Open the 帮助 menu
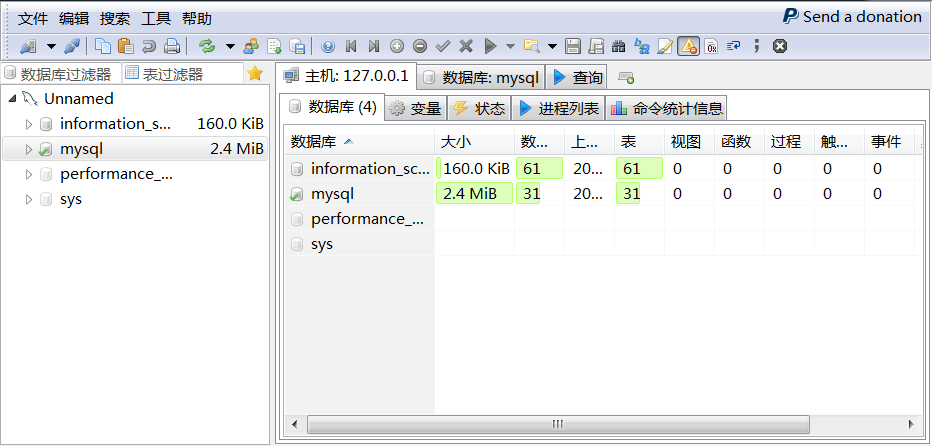This screenshot has height=446, width=932. tap(197, 18)
